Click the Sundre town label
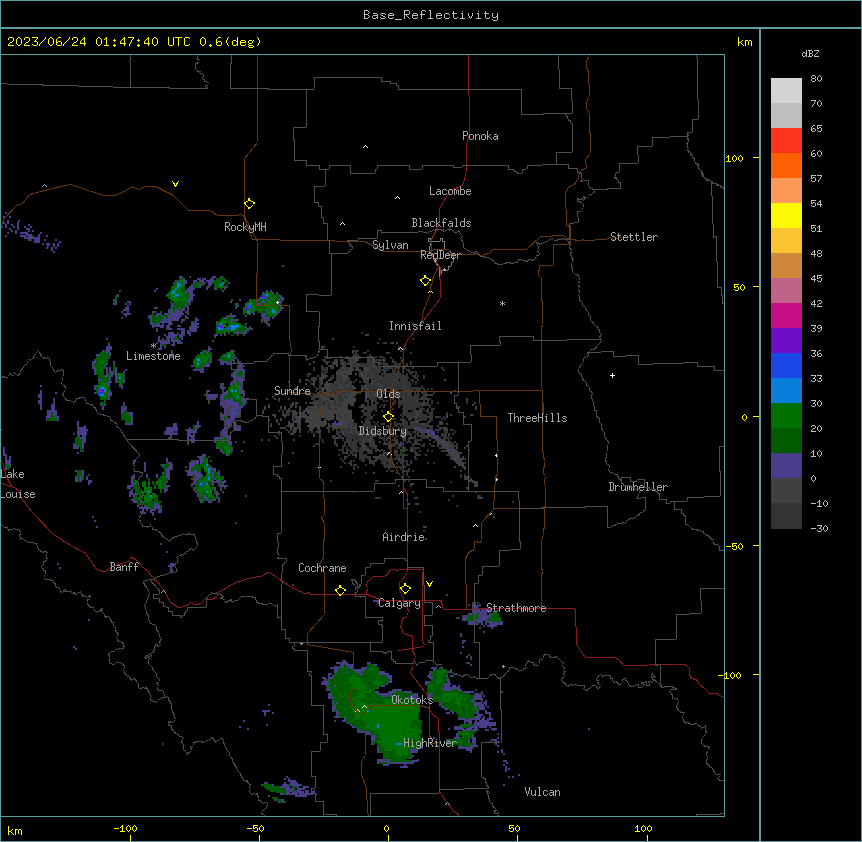Screen dimensions: 862x842 pyautogui.click(x=292, y=391)
